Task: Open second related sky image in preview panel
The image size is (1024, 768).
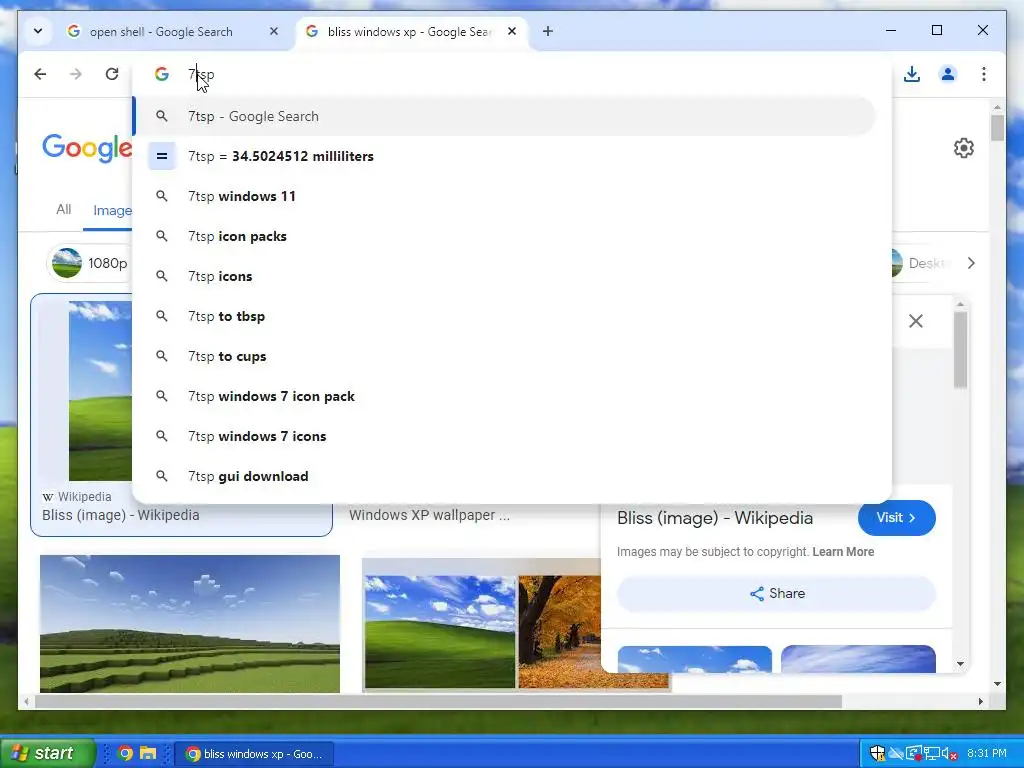Action: (x=858, y=659)
